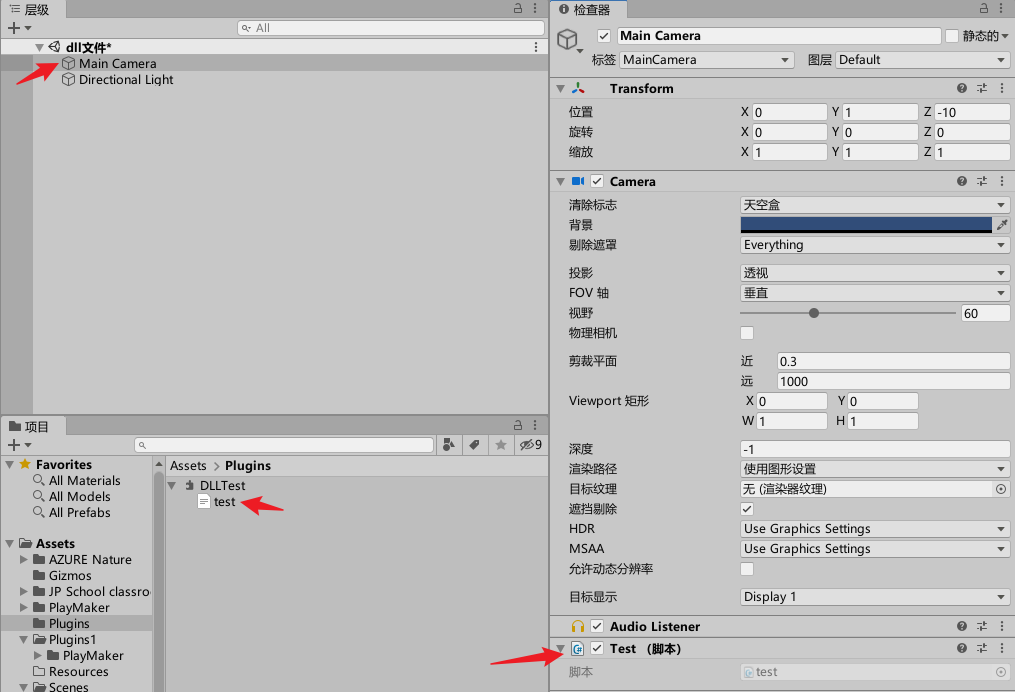This screenshot has height=692, width=1015.
Task: Open Audio Listener help
Action: tap(962, 626)
